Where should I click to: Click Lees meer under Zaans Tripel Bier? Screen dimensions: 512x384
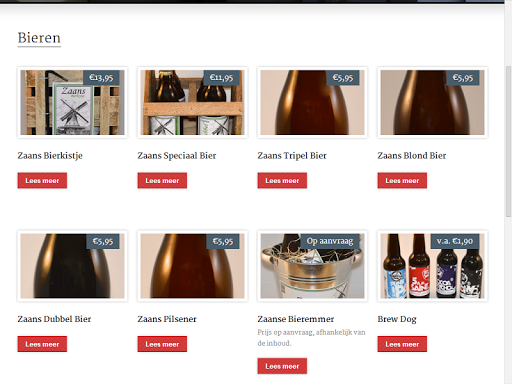tap(282, 180)
